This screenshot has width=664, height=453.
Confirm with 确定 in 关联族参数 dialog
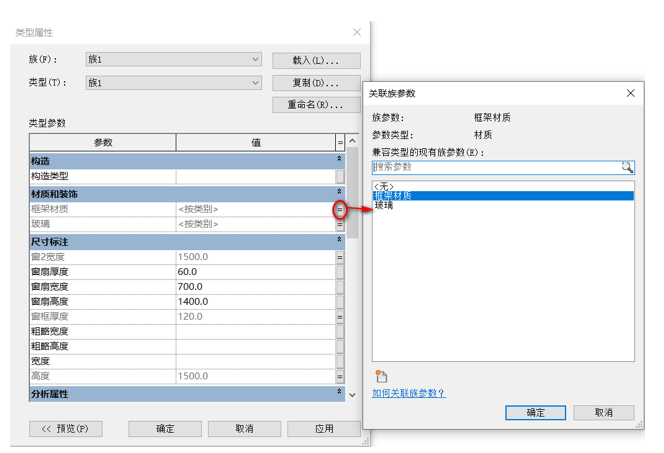(535, 412)
